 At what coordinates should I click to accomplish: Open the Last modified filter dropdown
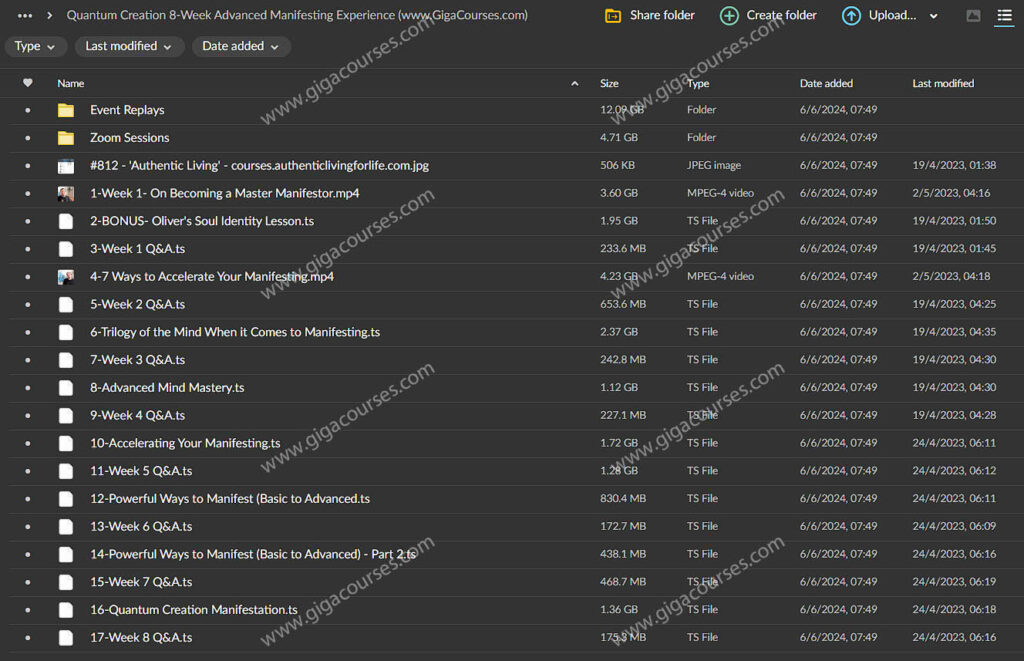[x=128, y=46]
